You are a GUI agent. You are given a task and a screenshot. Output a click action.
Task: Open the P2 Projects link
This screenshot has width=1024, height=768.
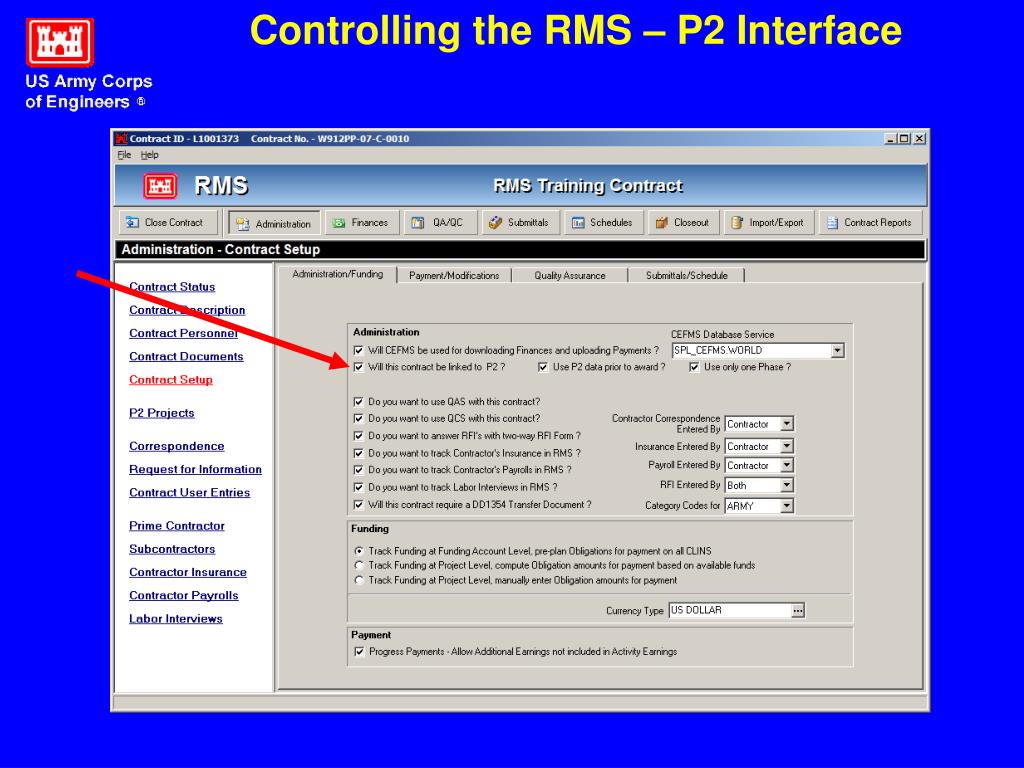coord(161,413)
